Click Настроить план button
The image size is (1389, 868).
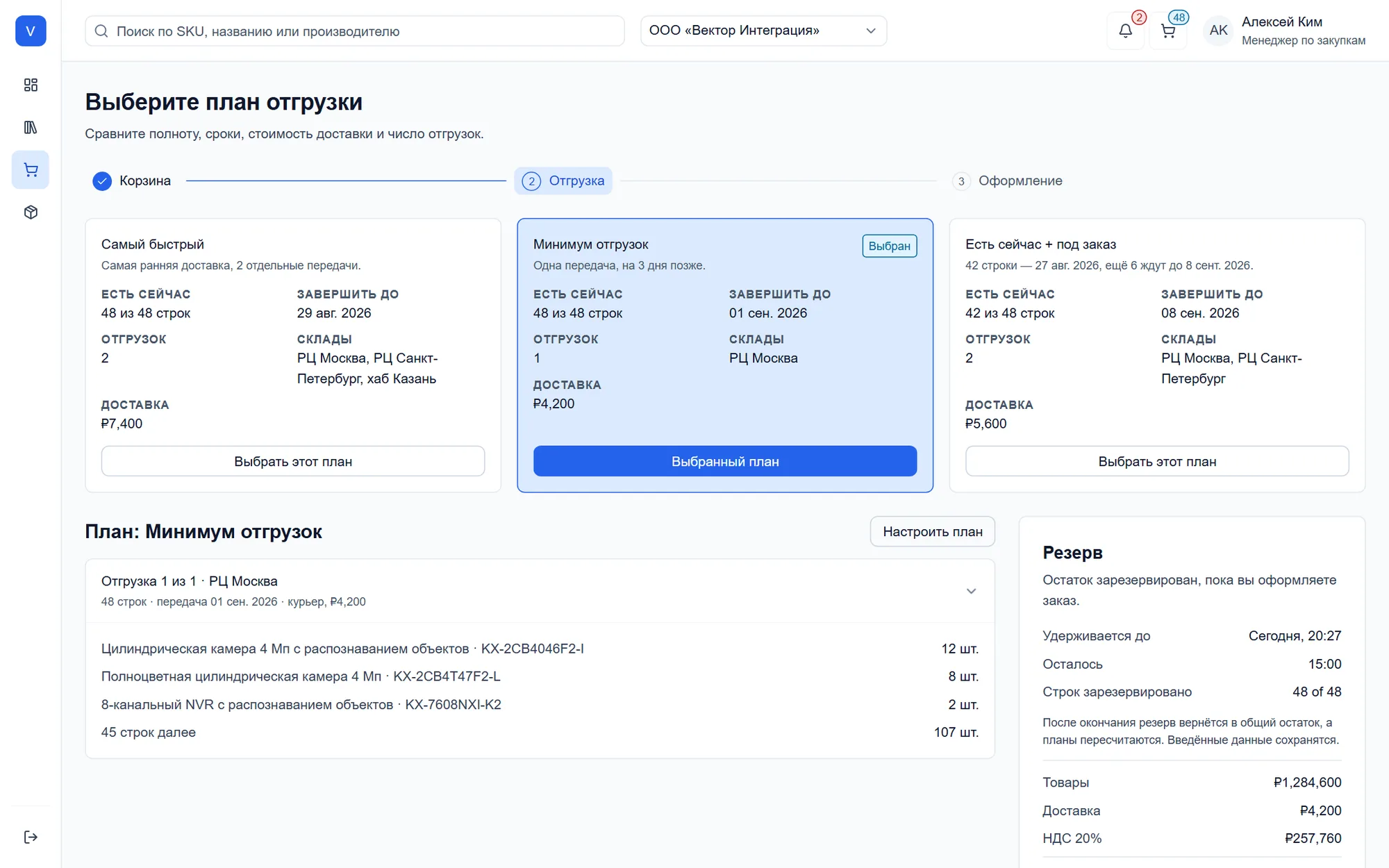click(x=933, y=531)
